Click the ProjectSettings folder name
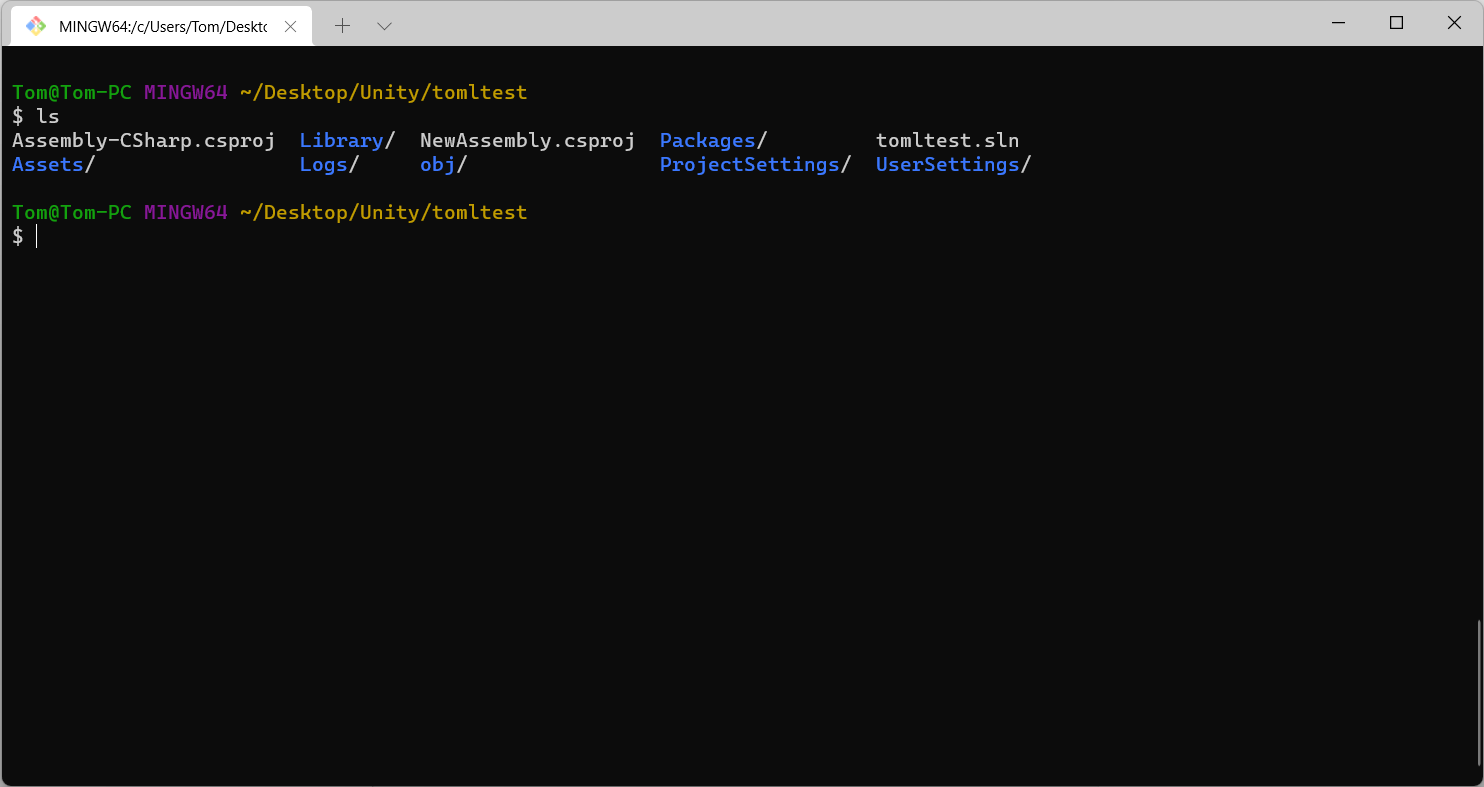The image size is (1484, 787). (747, 164)
